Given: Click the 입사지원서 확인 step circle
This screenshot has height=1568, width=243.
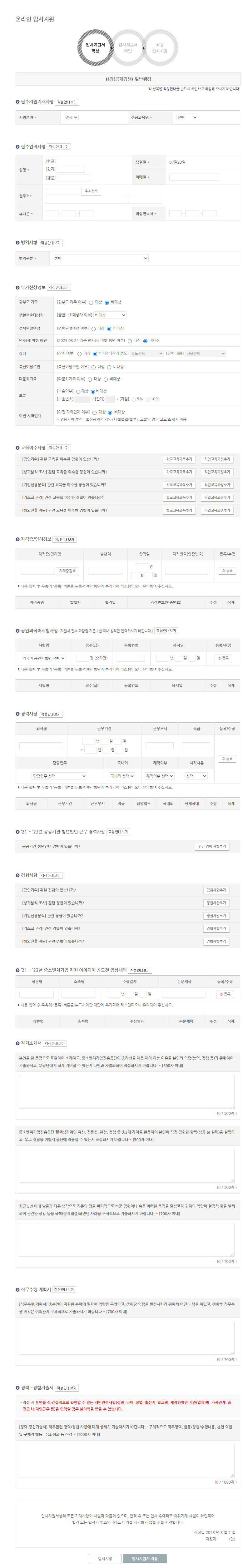Looking at the screenshot, I should pos(128,47).
